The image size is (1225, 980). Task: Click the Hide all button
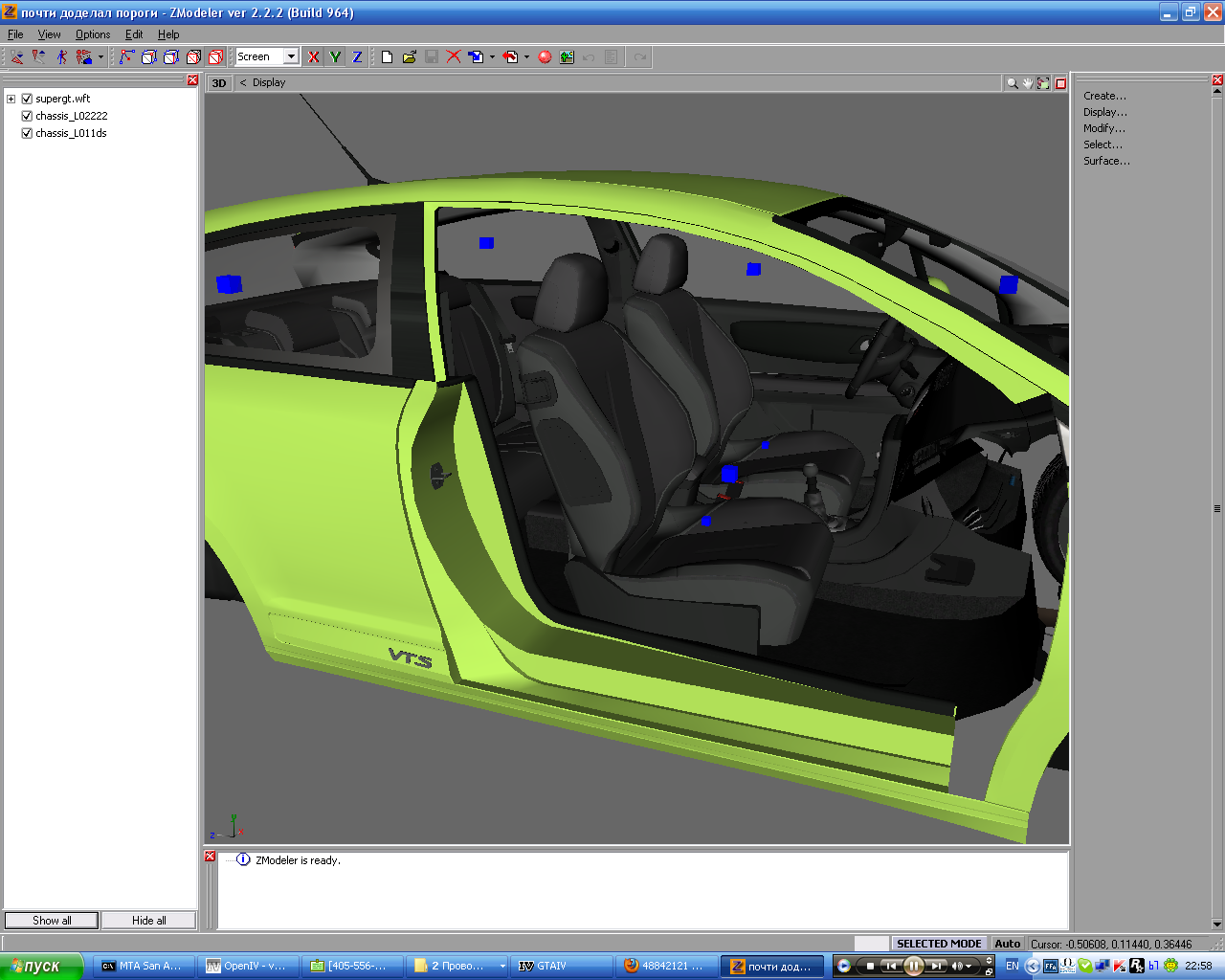tap(148, 921)
